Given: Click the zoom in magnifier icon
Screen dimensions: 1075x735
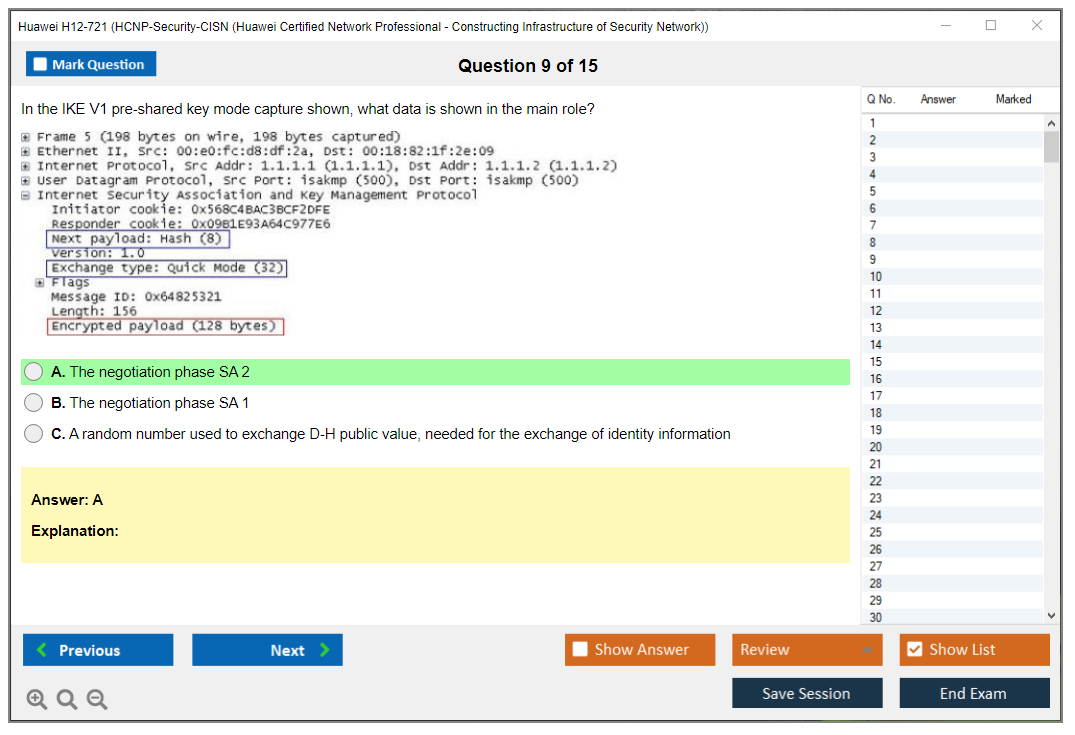Looking at the screenshot, I should click(37, 699).
